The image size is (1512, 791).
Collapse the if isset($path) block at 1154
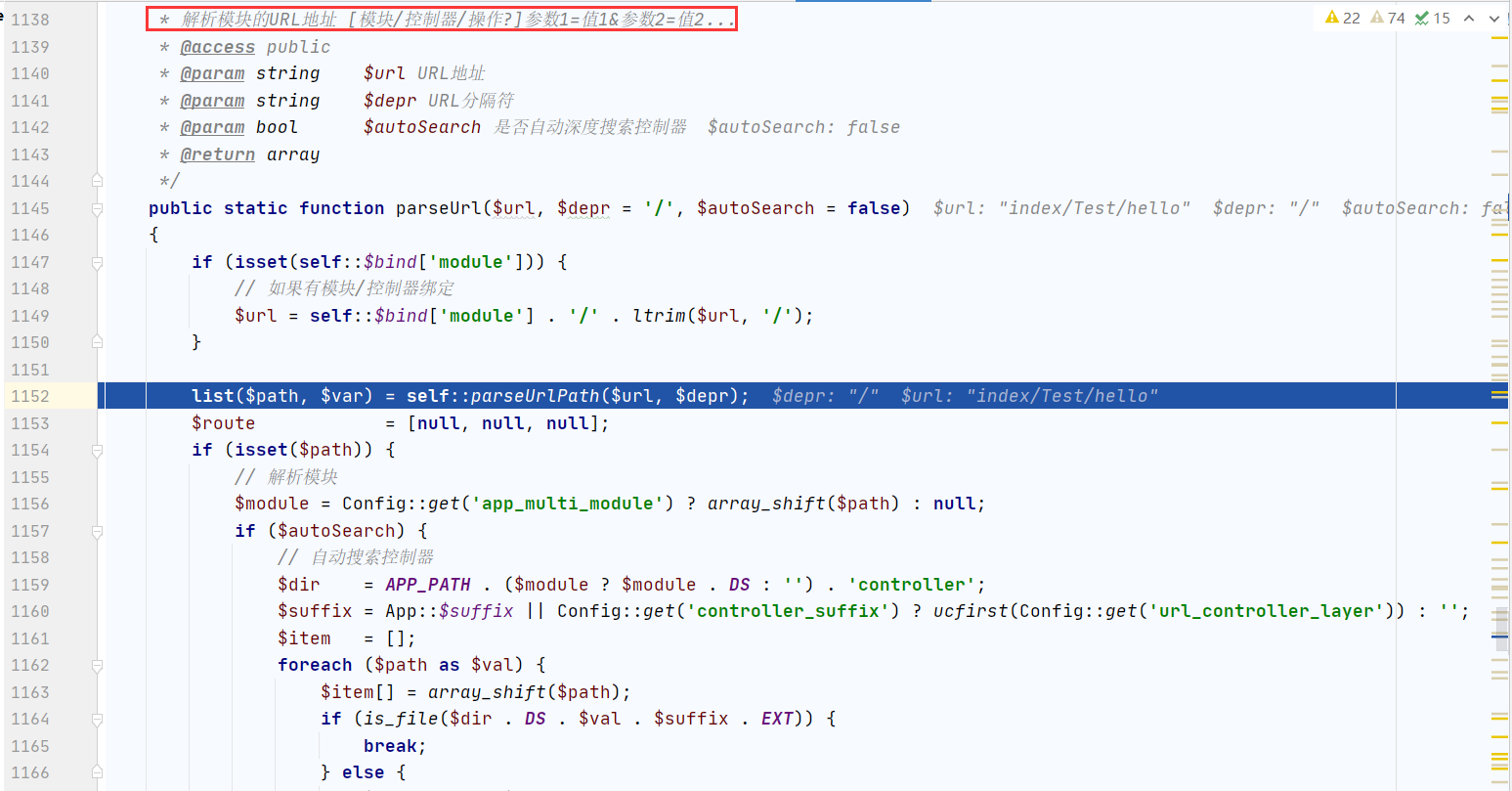pos(97,450)
